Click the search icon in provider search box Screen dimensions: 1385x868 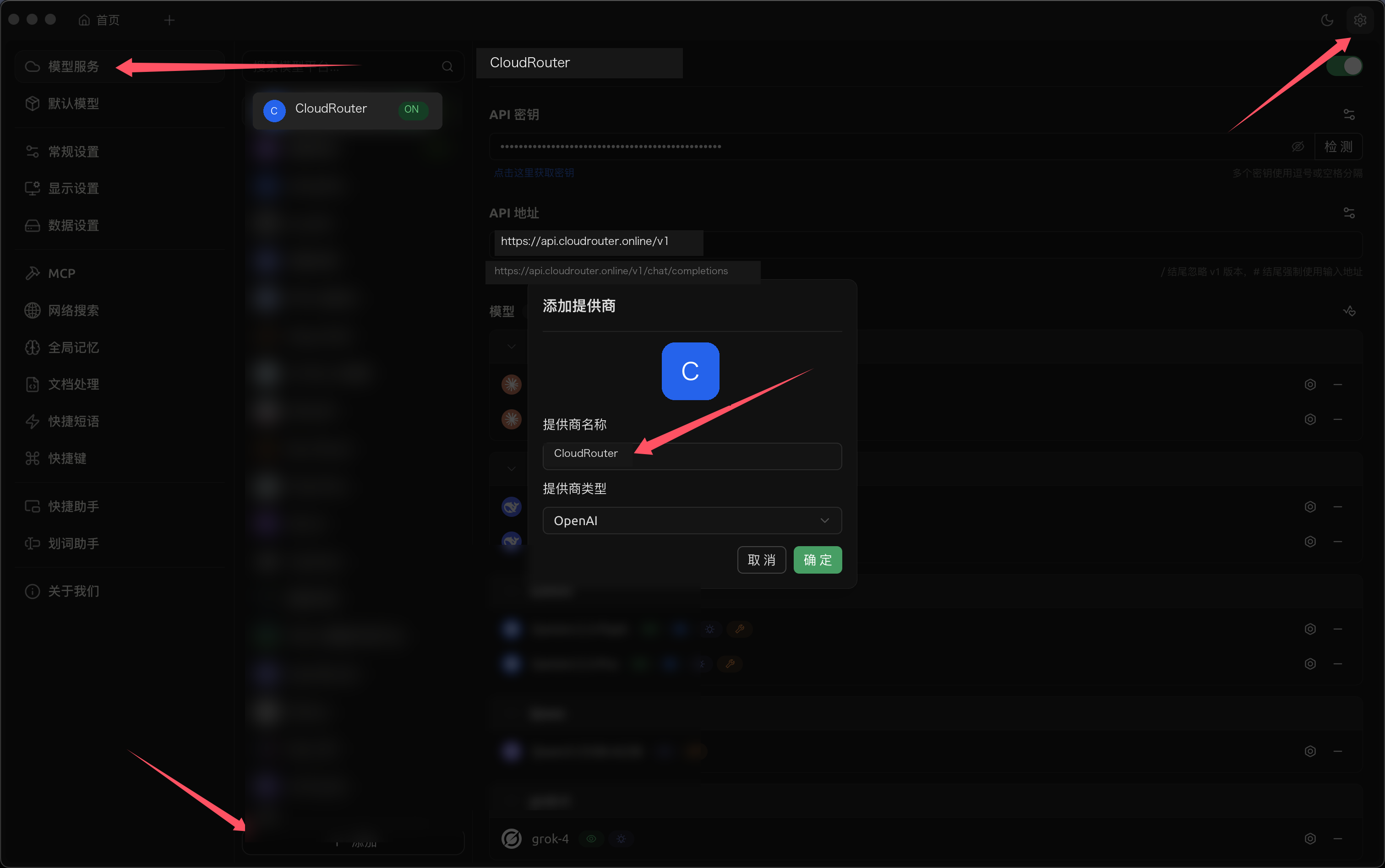pyautogui.click(x=447, y=66)
